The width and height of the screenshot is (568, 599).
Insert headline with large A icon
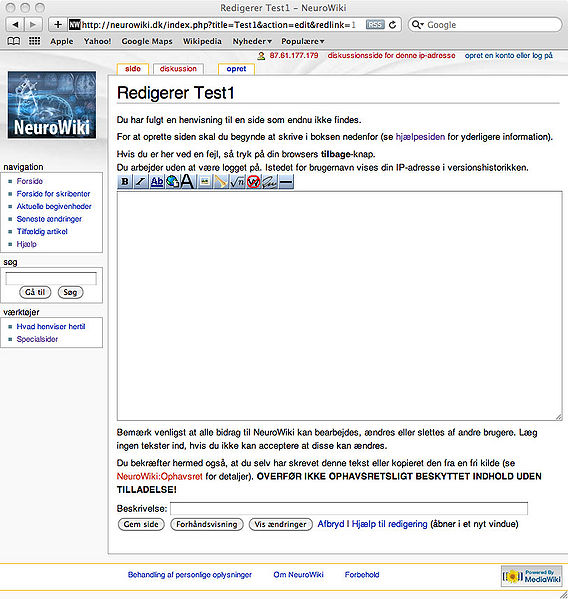pyautogui.click(x=187, y=182)
